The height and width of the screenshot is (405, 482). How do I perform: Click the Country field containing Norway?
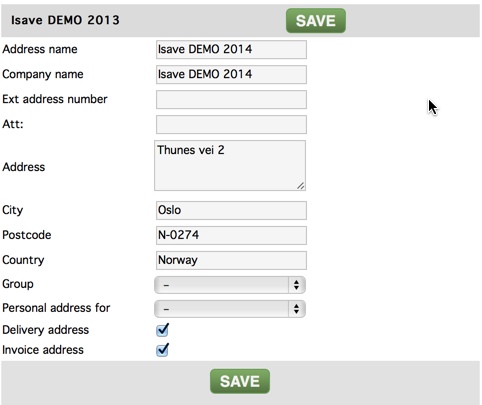(x=231, y=260)
